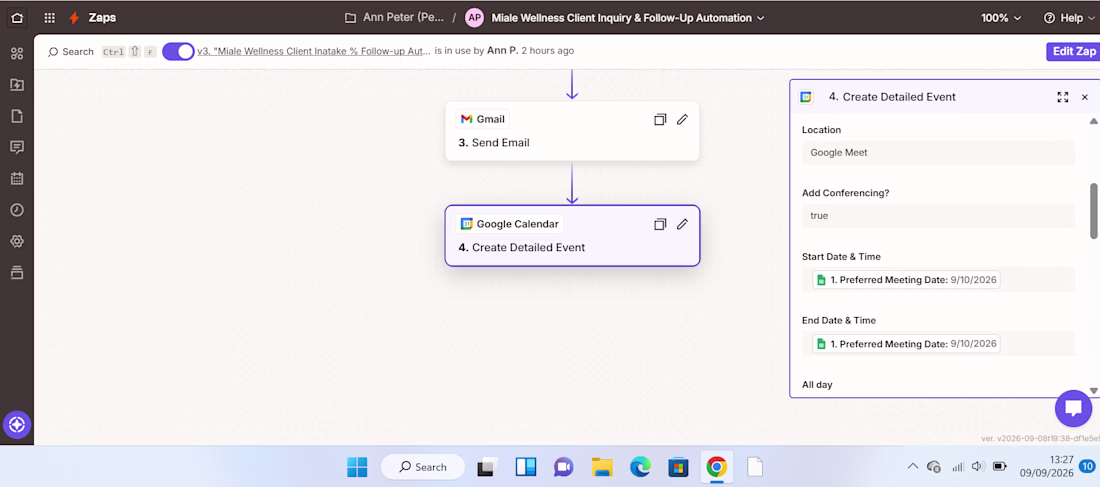Open File Explorer from the taskbar
This screenshot has height=487, width=1100.
(602, 467)
